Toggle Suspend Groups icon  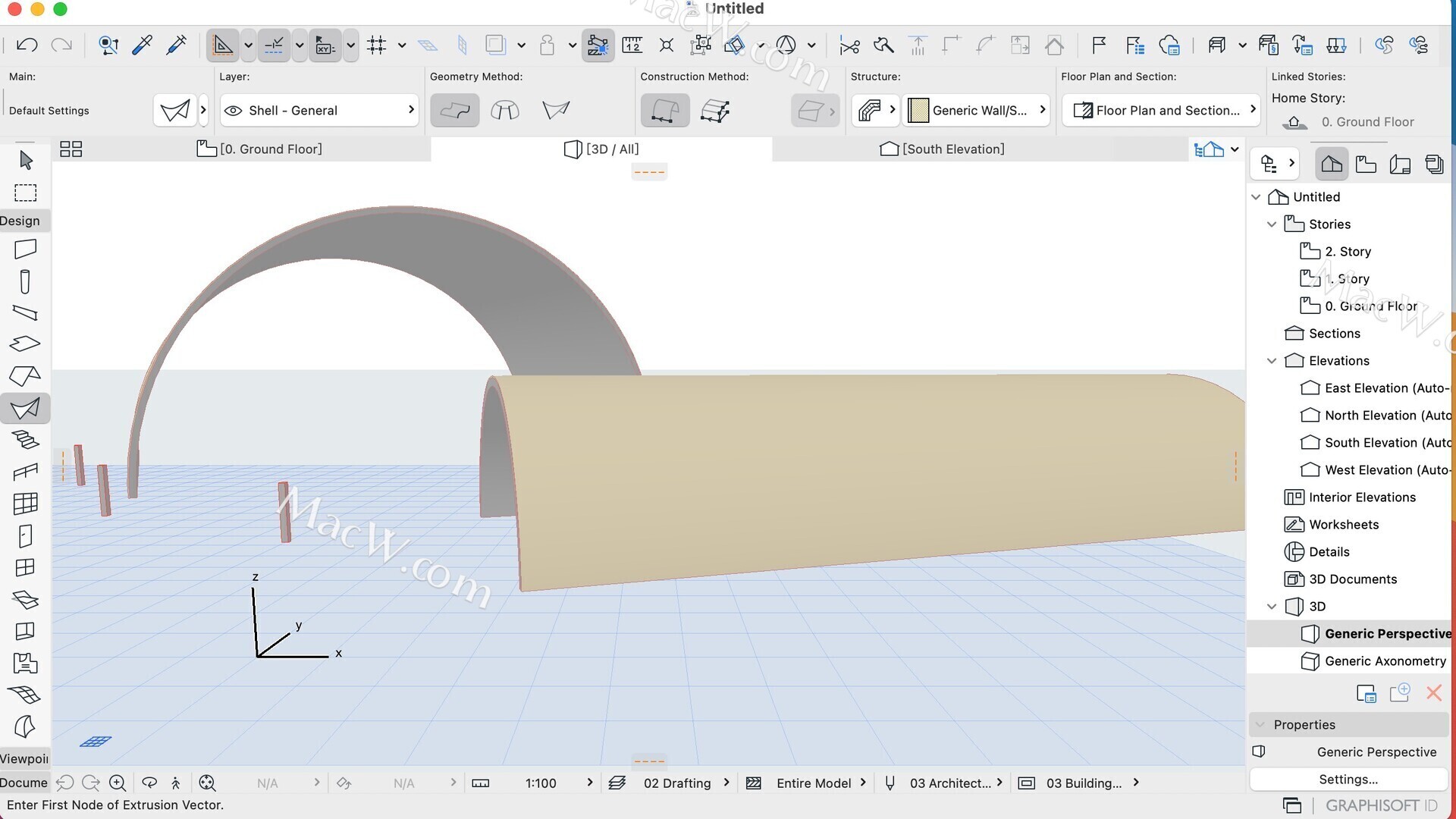(701, 45)
